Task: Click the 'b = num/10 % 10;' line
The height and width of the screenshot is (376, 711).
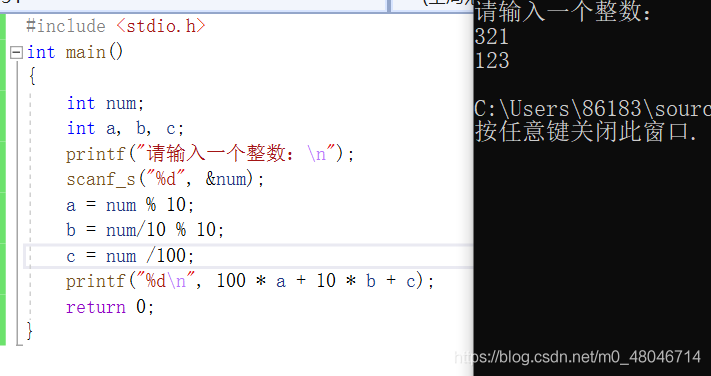Action: click(x=145, y=230)
